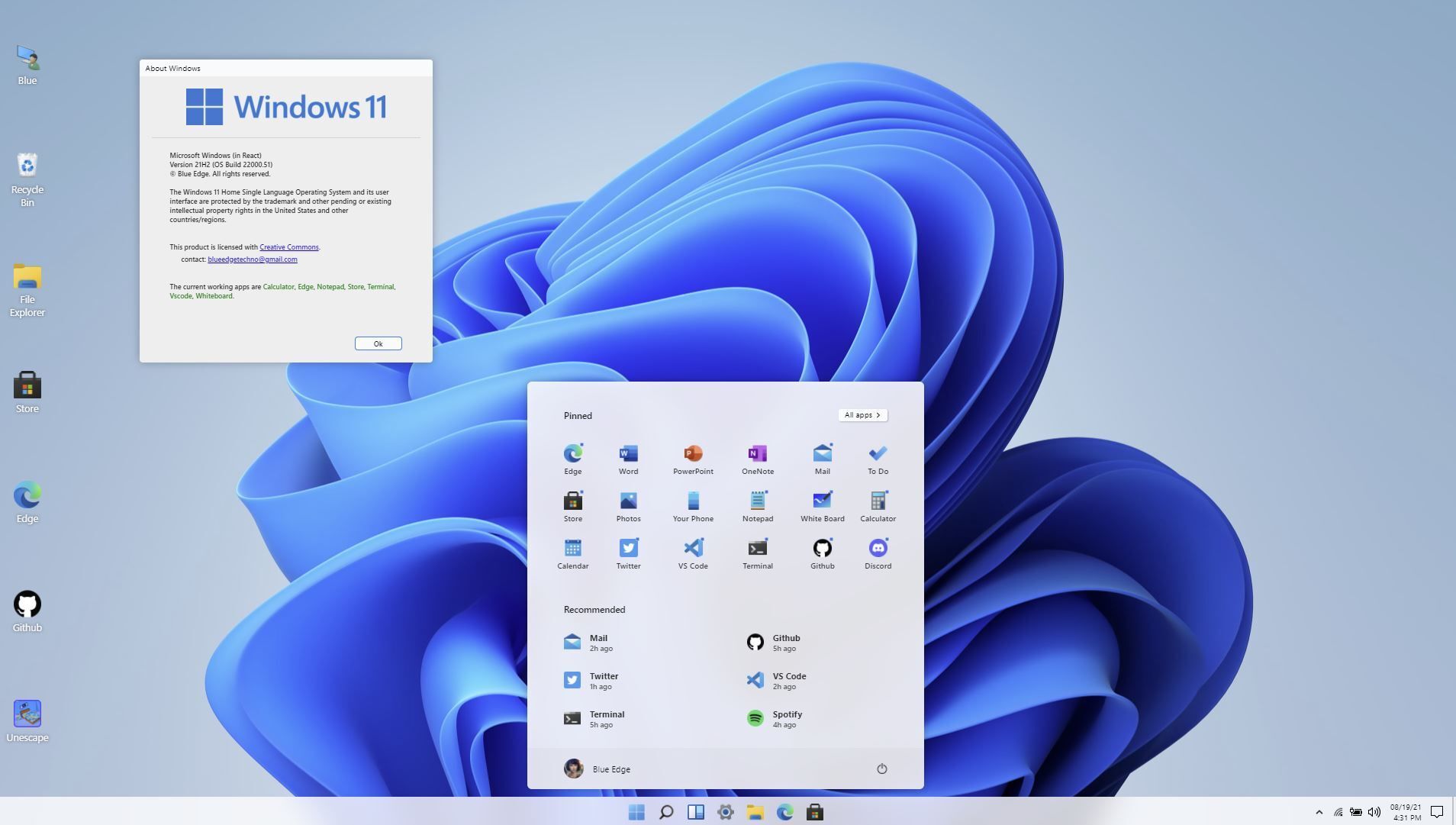
Task: Click the Blue Edge user profile
Action: click(x=610, y=769)
